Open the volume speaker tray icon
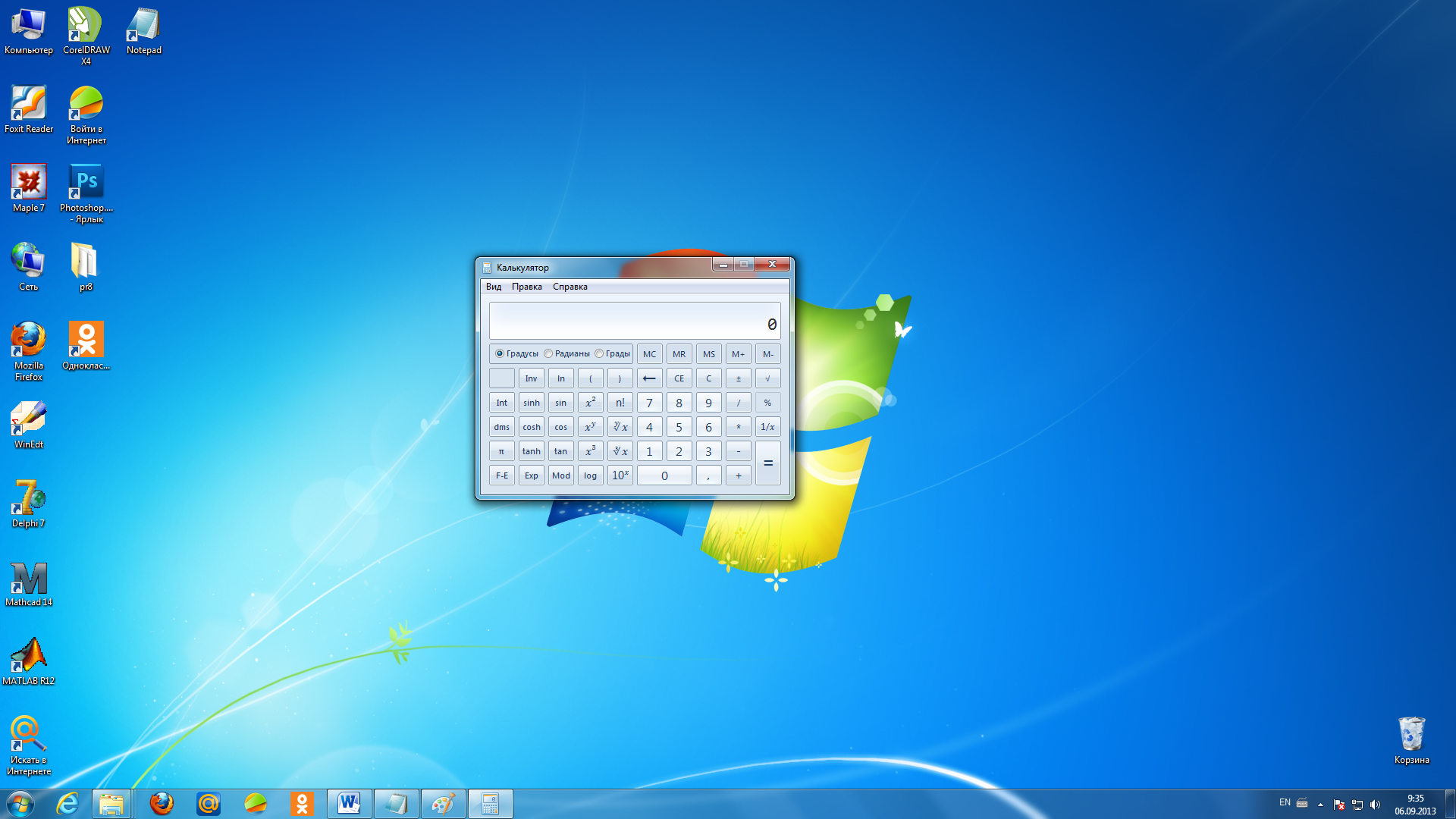The height and width of the screenshot is (819, 1456). (1375, 805)
